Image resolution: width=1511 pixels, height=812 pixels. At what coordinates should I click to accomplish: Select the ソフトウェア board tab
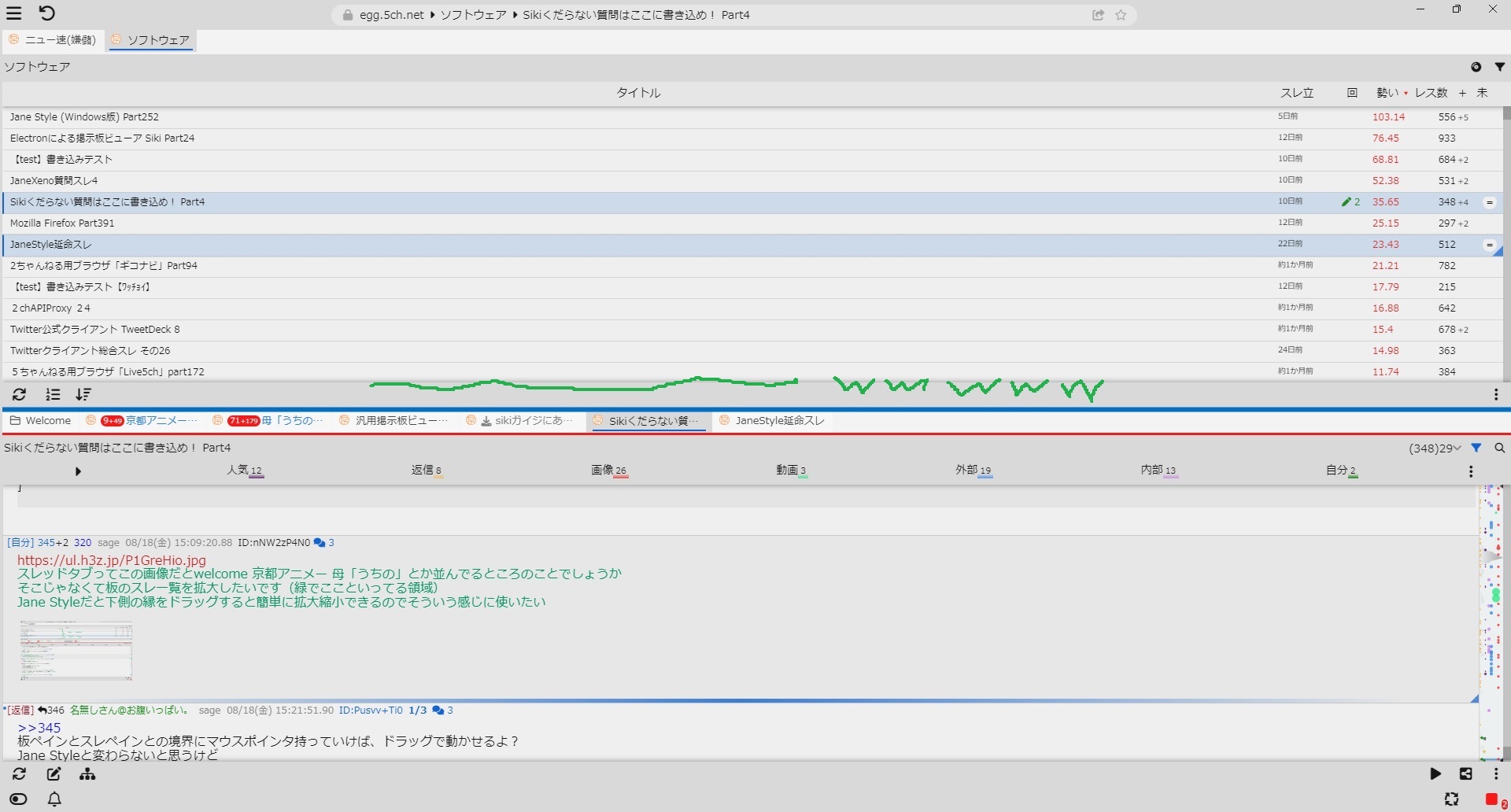(x=151, y=40)
